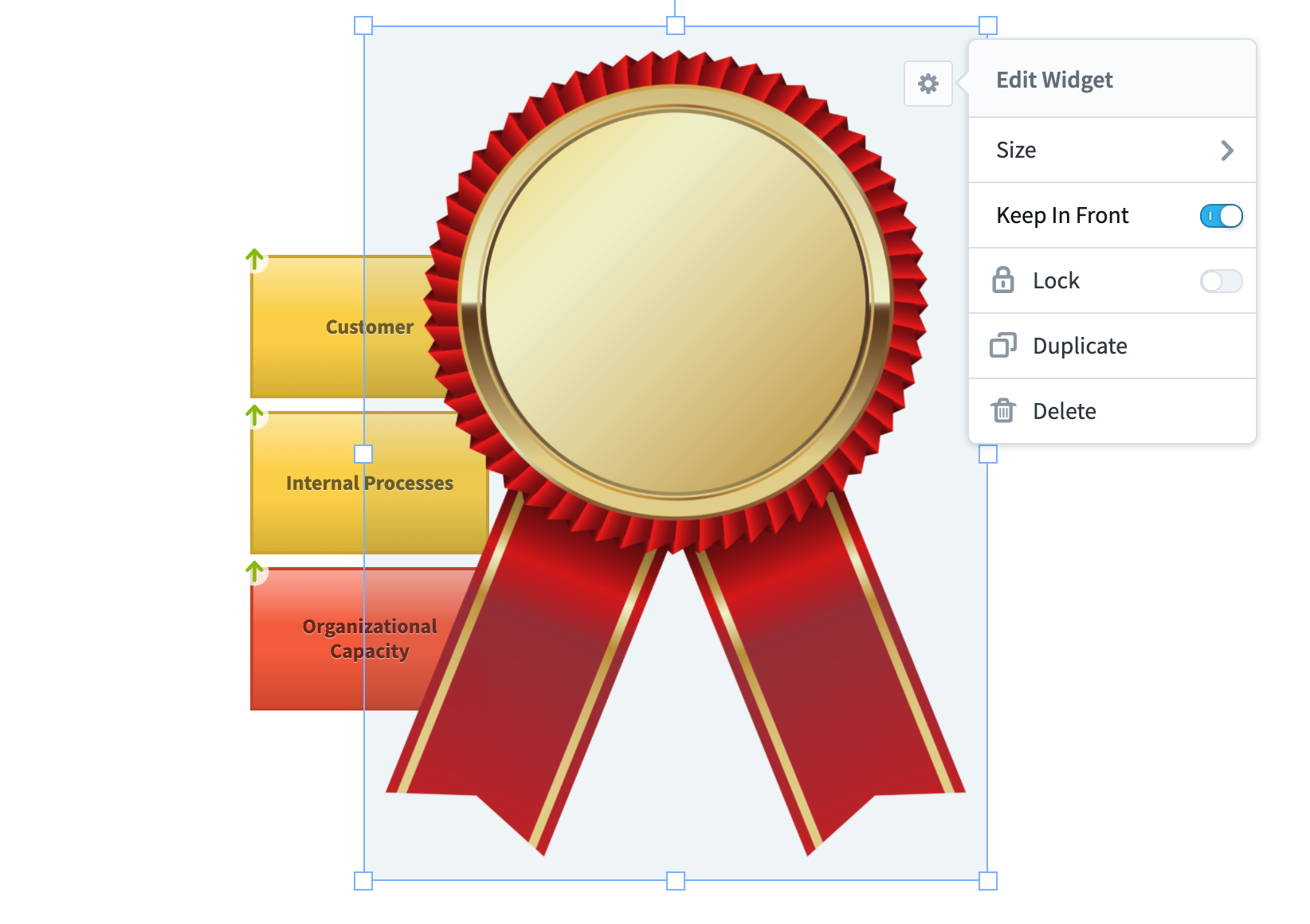1310x924 pixels.
Task: Enable the Lock toggle switch
Action: (x=1221, y=281)
